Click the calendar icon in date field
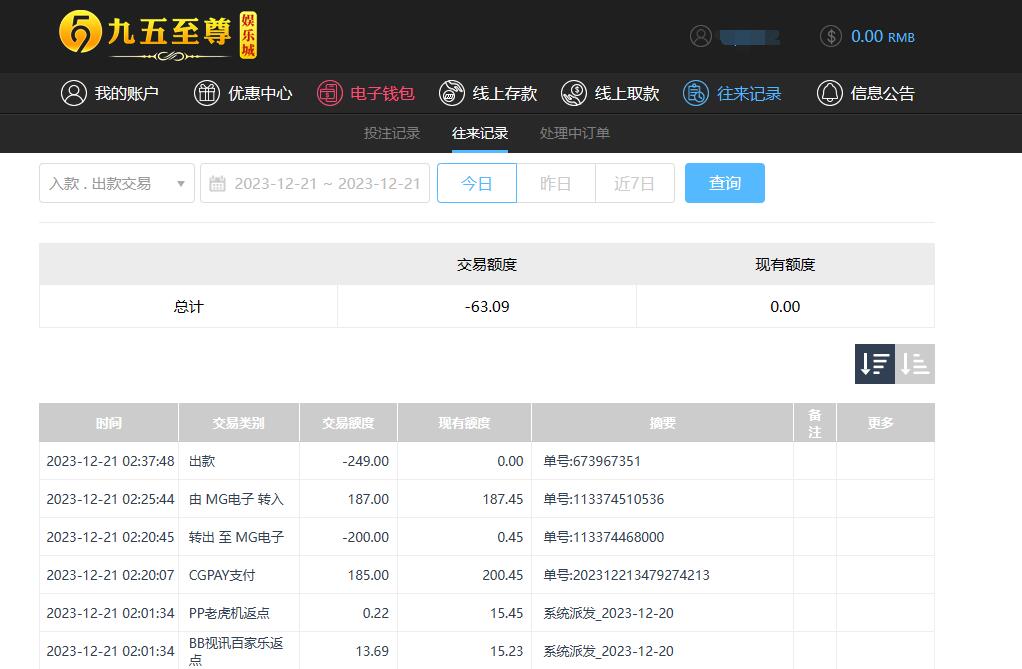 217,184
